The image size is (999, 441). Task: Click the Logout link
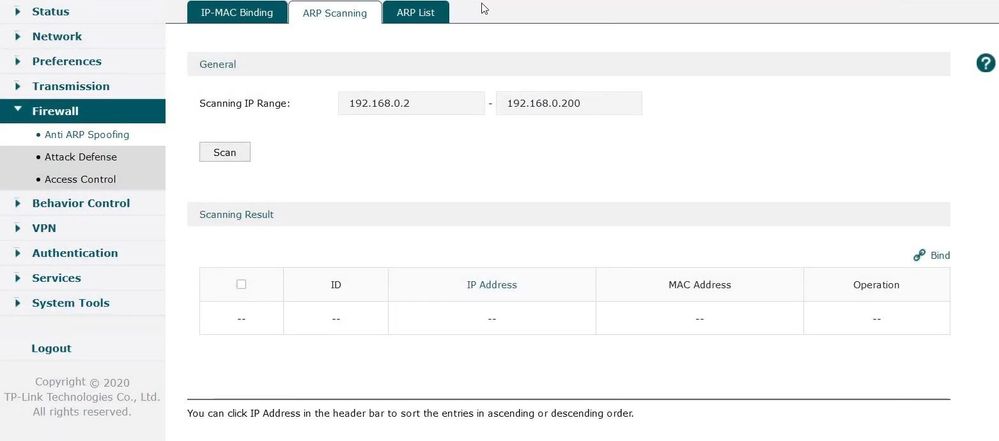tap(51, 349)
